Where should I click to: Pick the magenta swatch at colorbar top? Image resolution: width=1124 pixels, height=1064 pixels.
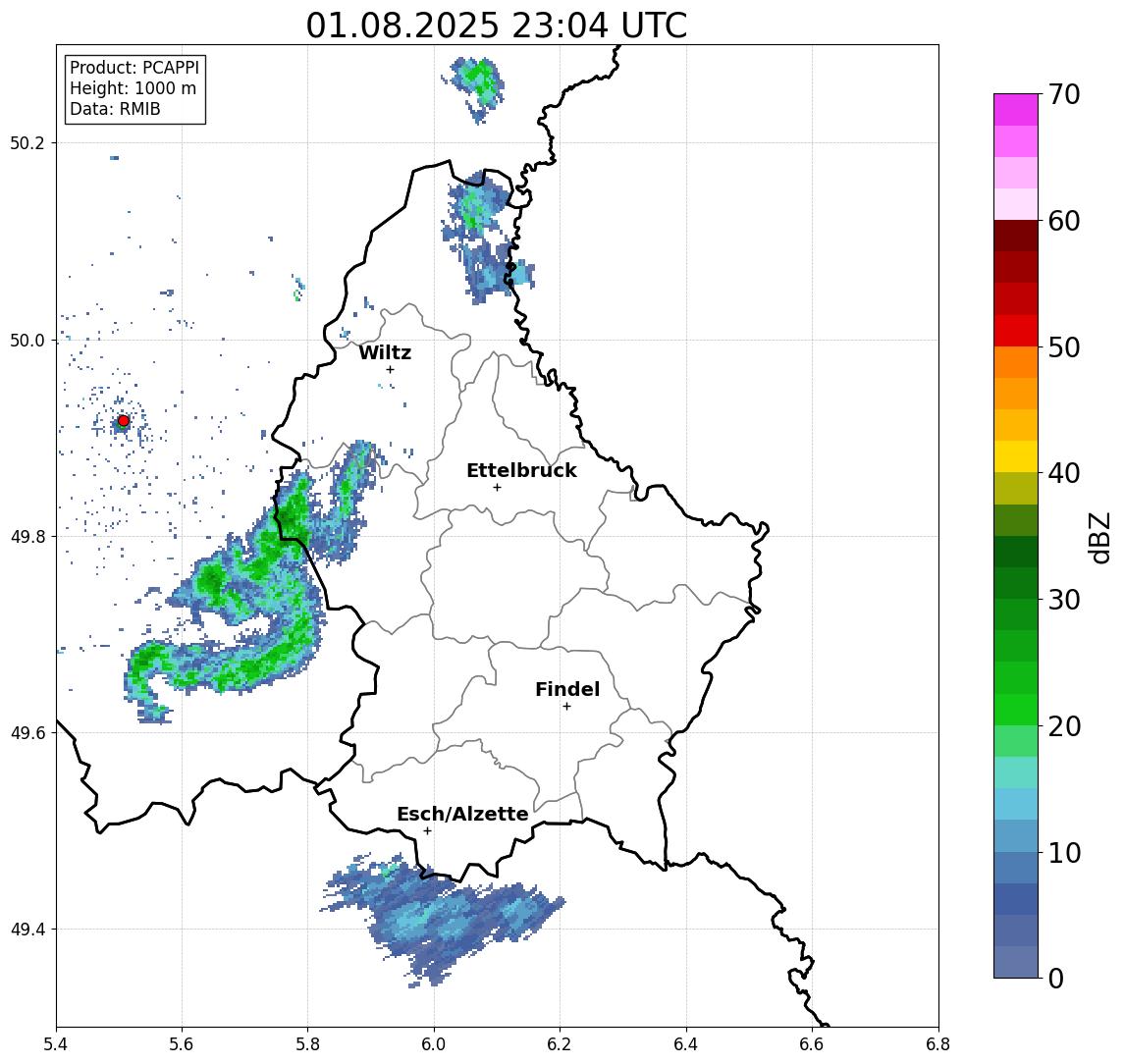point(1016,110)
